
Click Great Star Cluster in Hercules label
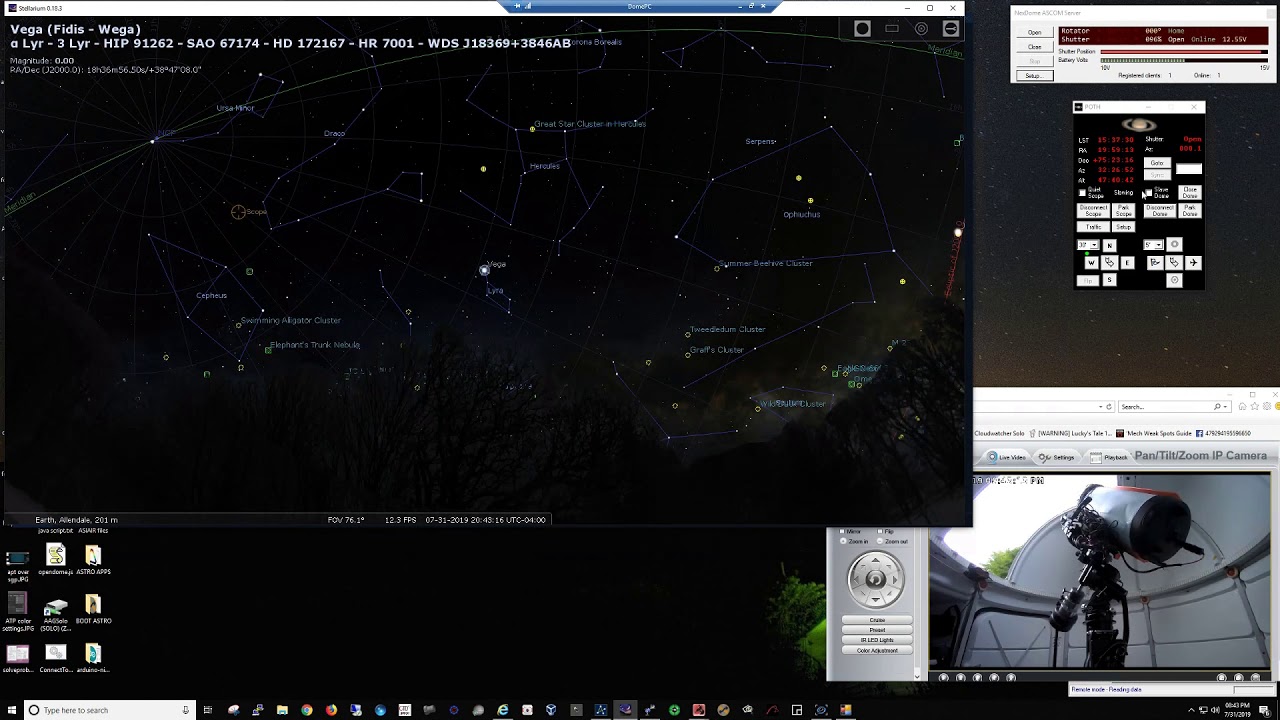pos(590,124)
